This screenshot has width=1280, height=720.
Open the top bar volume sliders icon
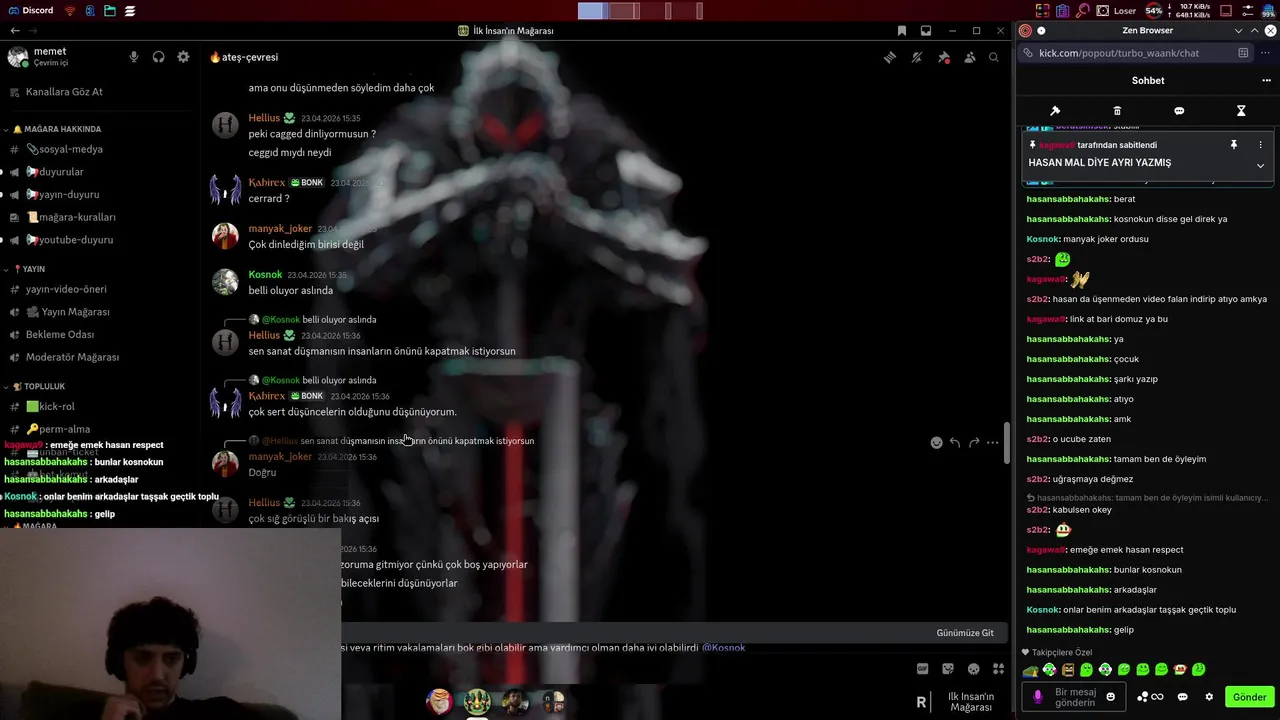(x=1247, y=11)
